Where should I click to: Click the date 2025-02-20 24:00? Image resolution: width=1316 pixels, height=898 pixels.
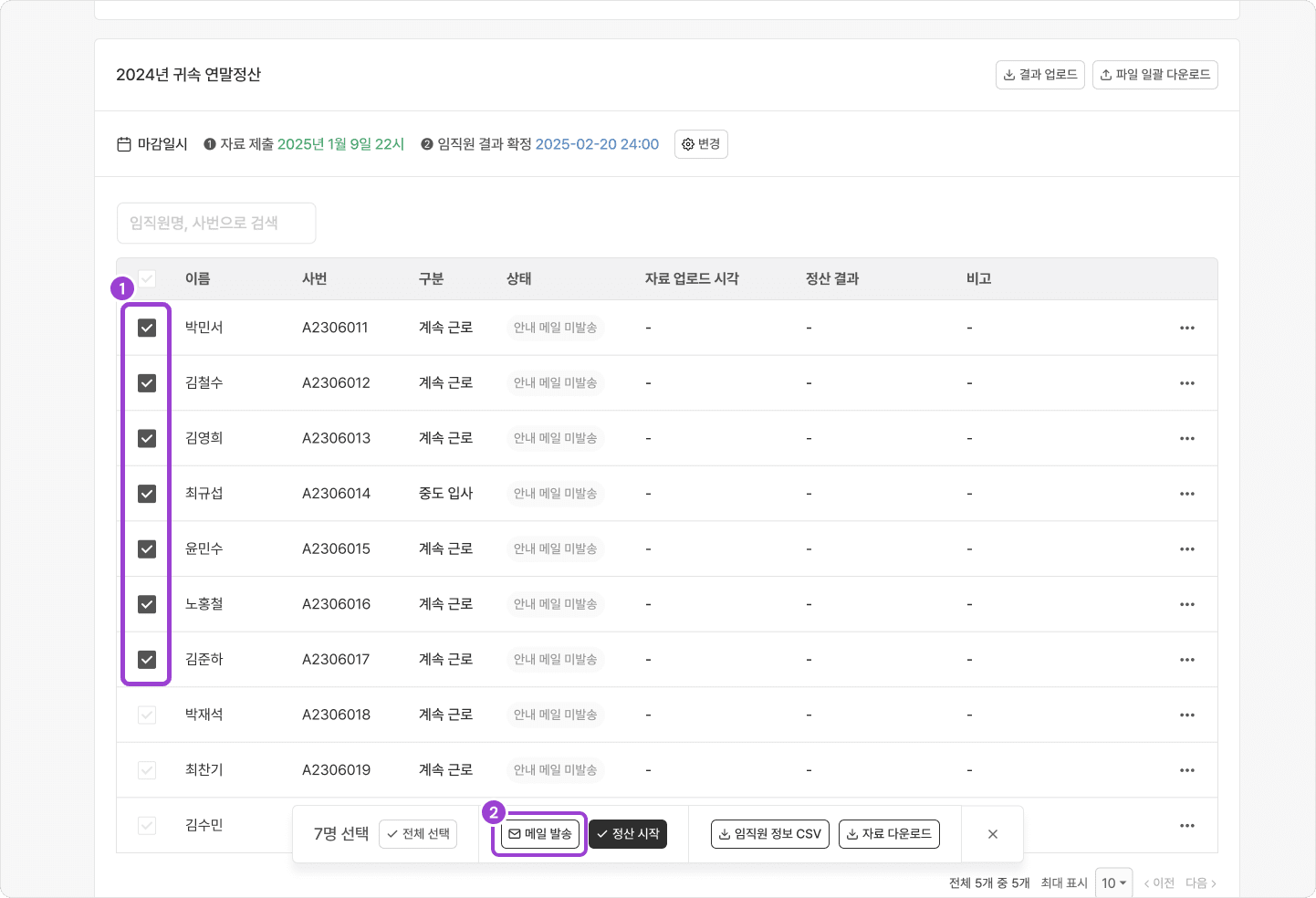tap(597, 144)
